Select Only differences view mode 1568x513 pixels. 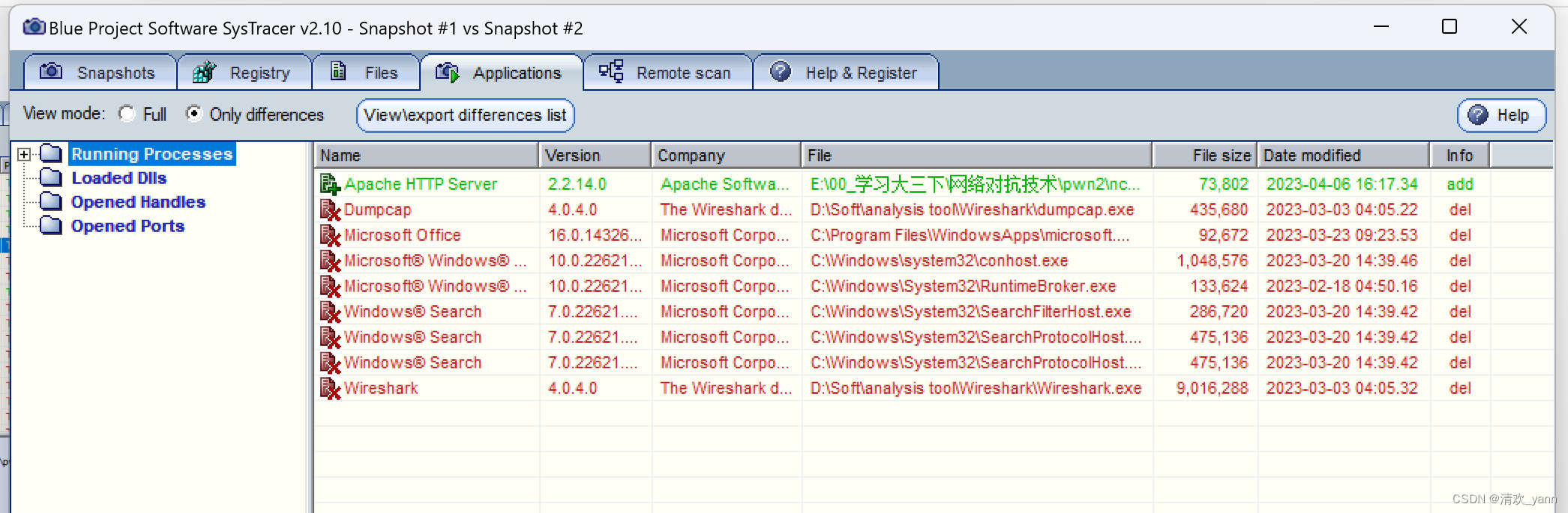coord(194,114)
